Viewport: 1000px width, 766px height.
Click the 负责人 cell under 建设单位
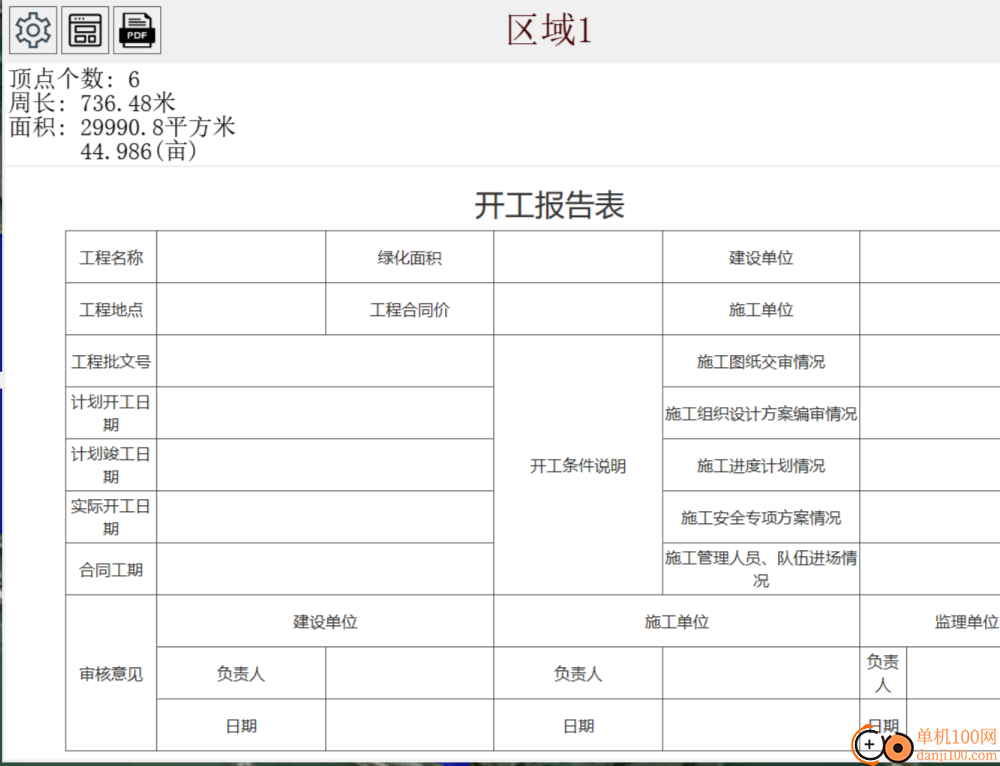241,674
